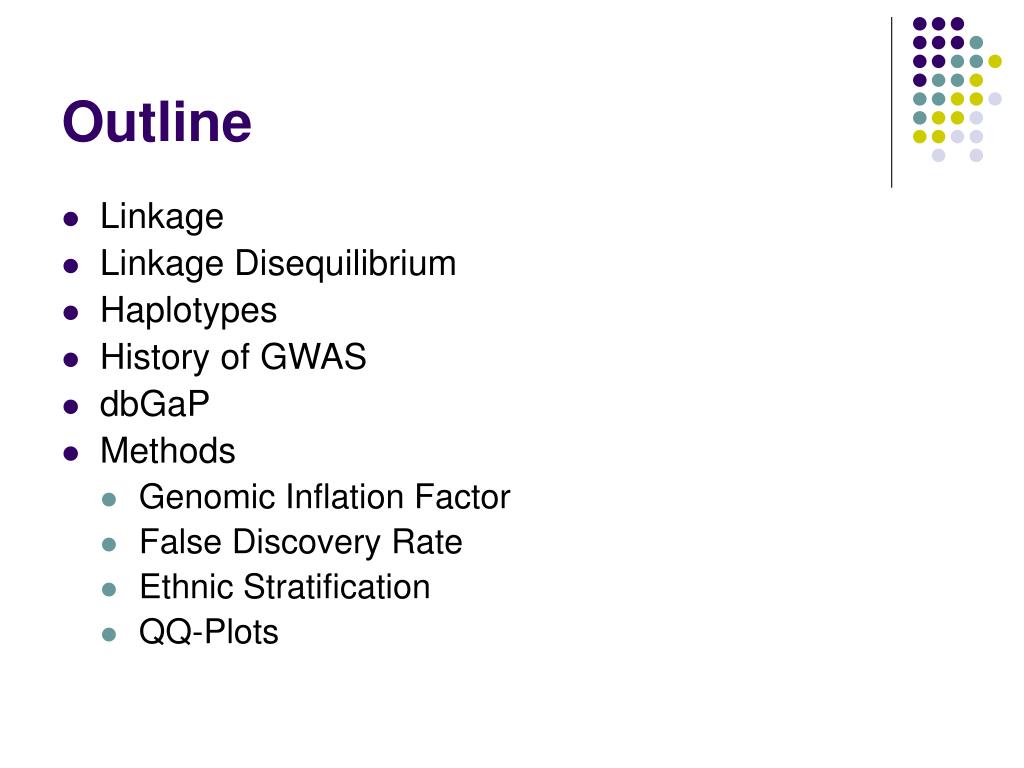Click the Outline slide title
Image resolution: width=1024 pixels, height=768 pixels.
pyautogui.click(x=157, y=121)
